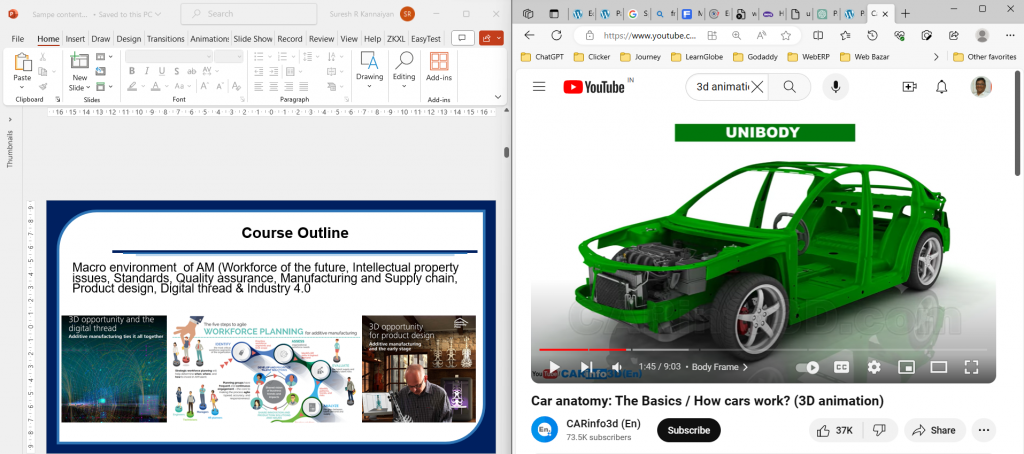Open the video player settings gear
The image size is (1024, 454).
point(874,367)
